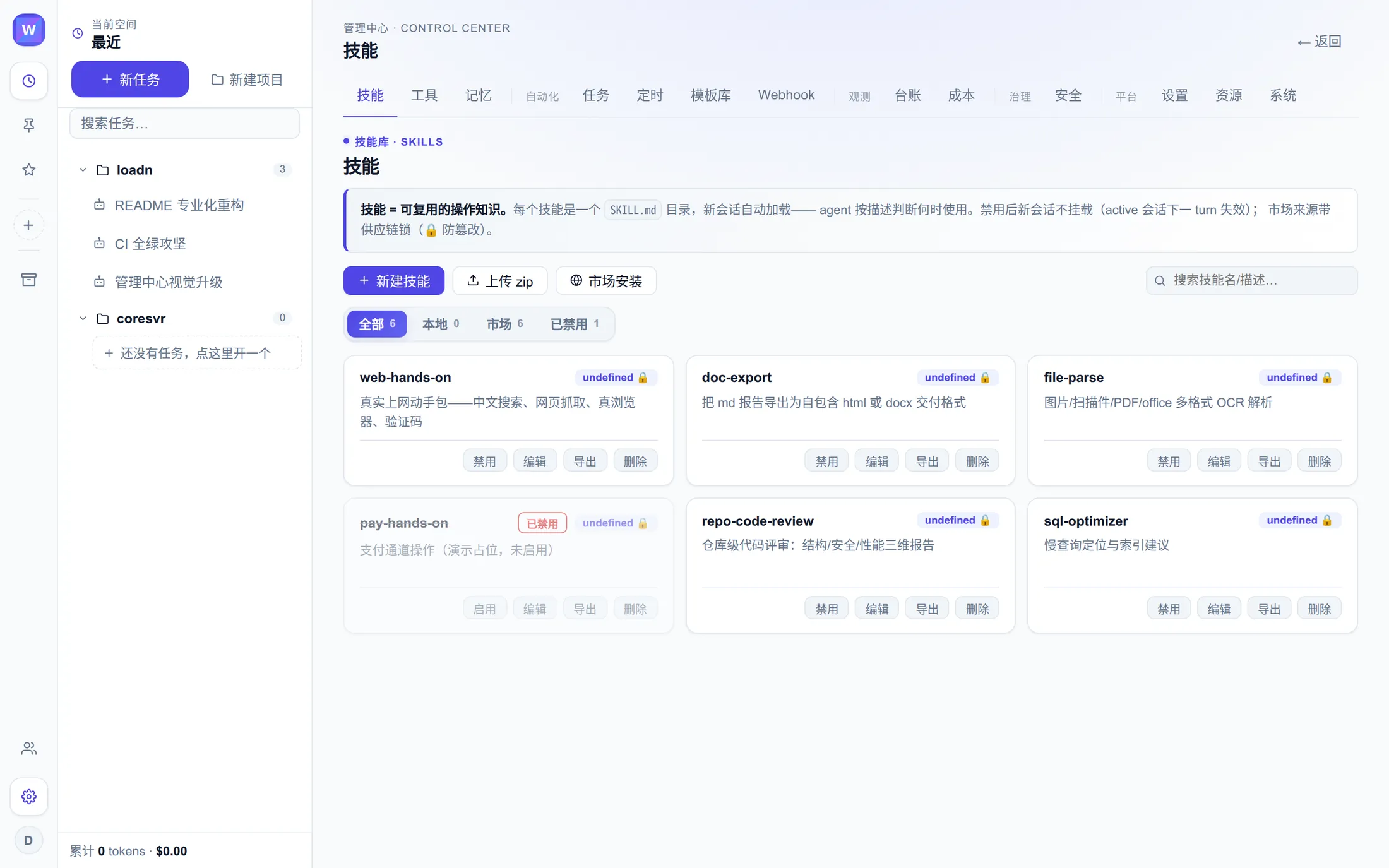The height and width of the screenshot is (868, 1389).
Task: Click the lock icon on repo-code-review card
Action: pos(985,520)
